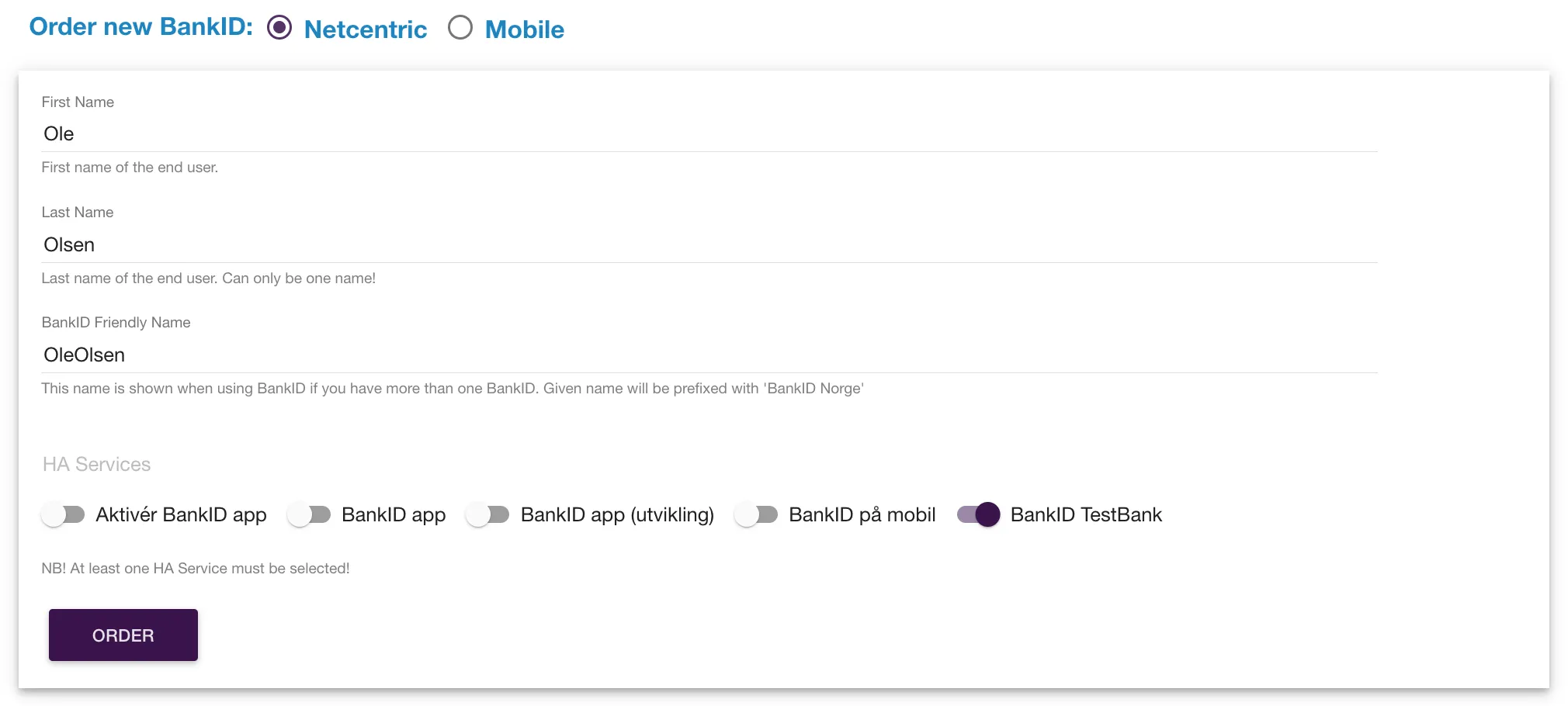Turn on the BankID app switch
This screenshot has width=1568, height=706.
coord(309,514)
